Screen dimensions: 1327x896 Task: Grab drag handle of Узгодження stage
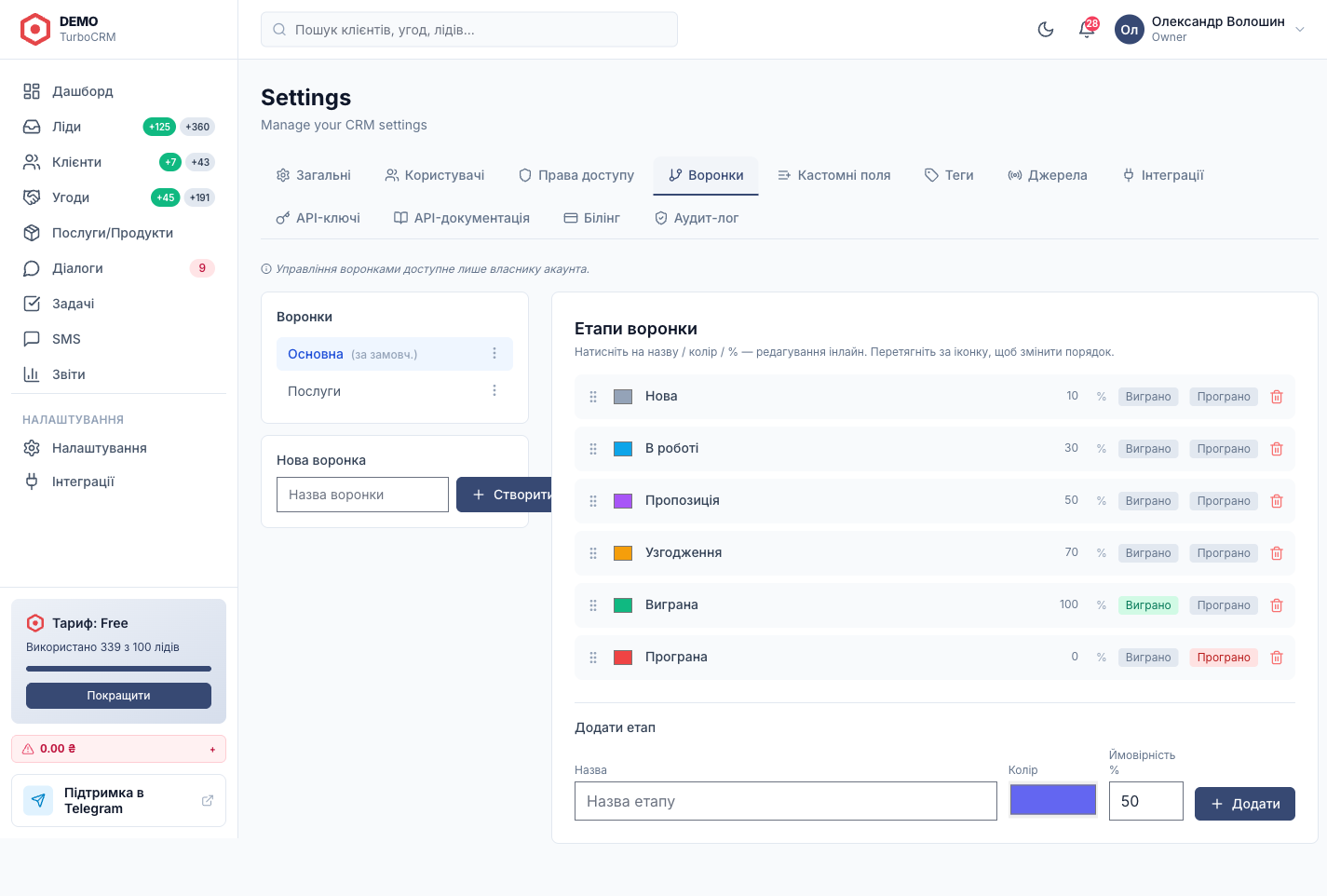point(593,553)
